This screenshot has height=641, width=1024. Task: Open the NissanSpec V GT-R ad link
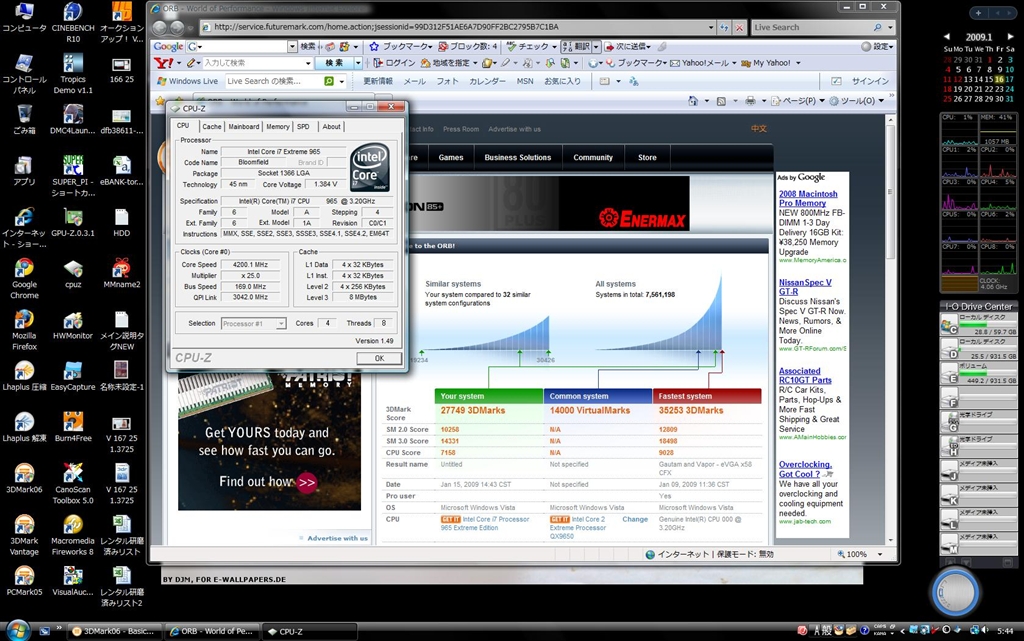pos(805,287)
